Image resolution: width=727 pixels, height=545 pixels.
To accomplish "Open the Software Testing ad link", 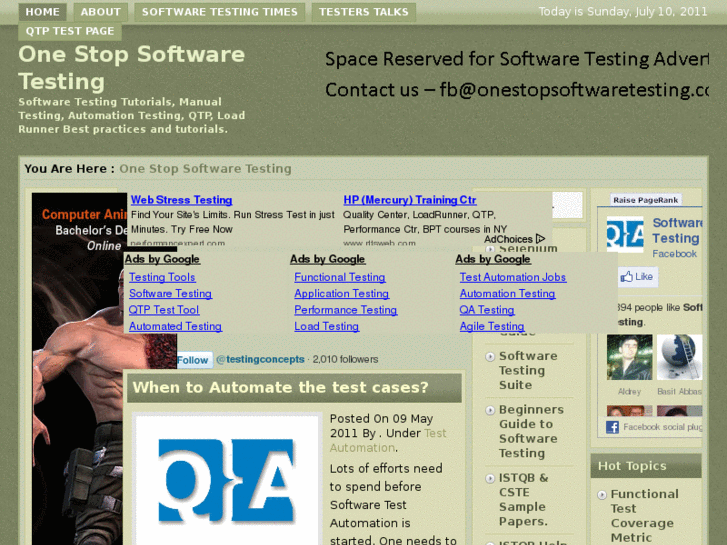I will 170,293.
